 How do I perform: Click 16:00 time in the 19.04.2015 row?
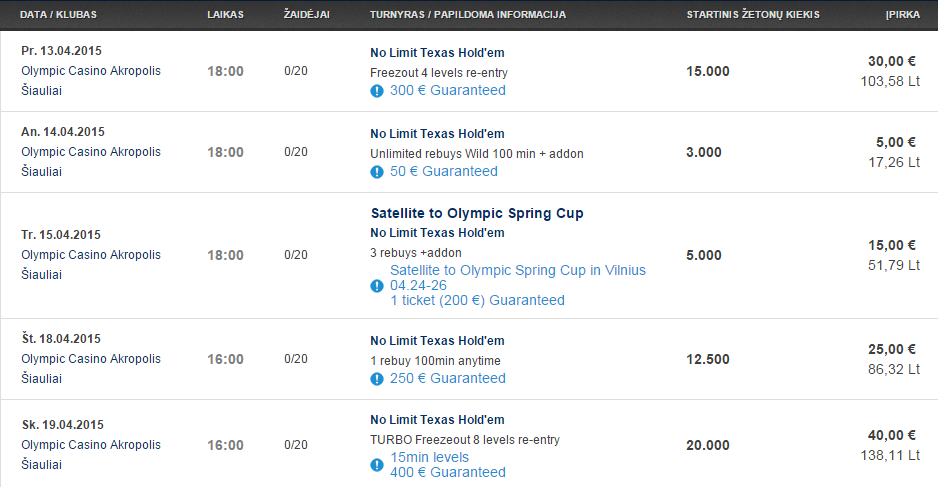point(226,446)
